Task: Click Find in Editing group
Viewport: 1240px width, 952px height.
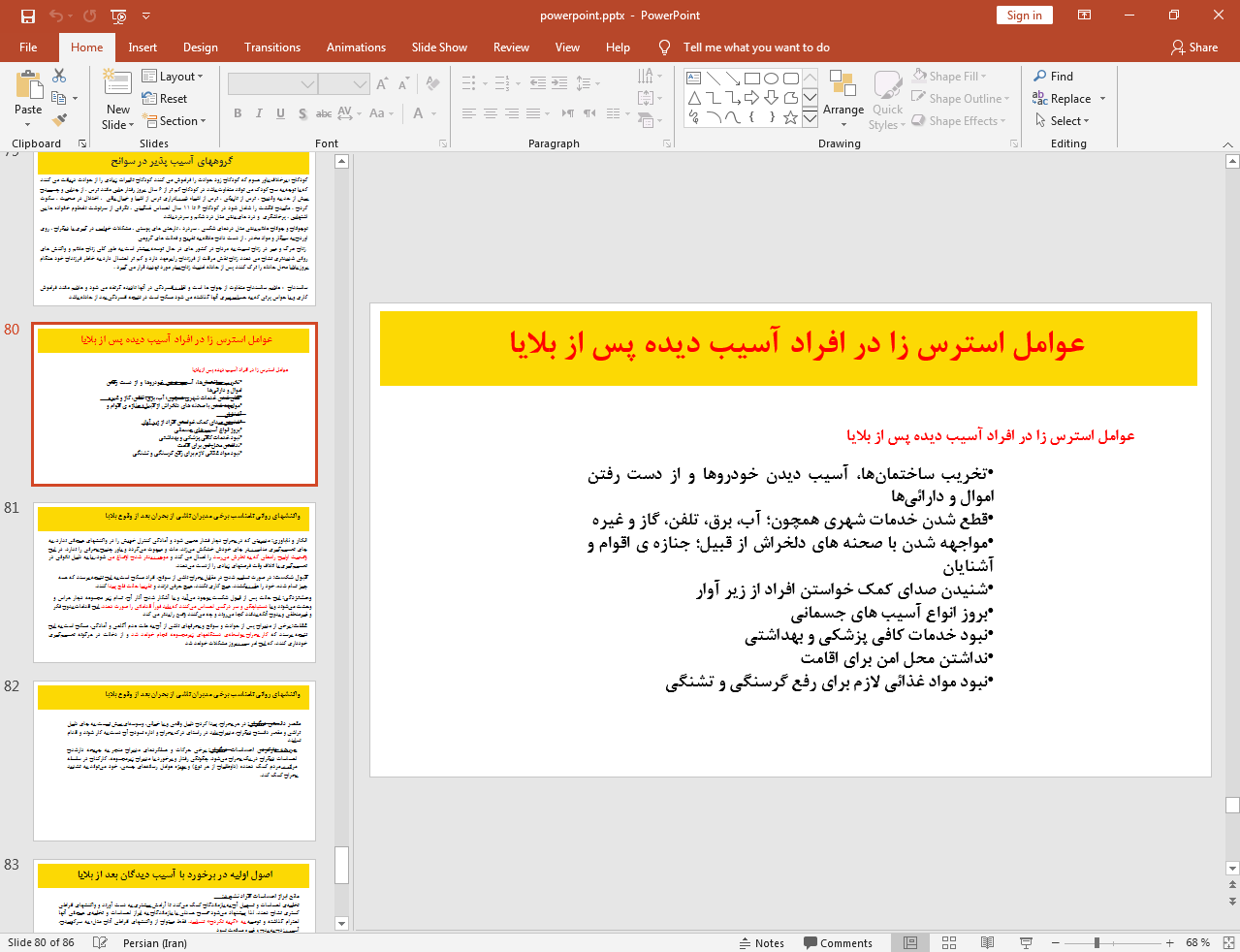Action: 1053,77
